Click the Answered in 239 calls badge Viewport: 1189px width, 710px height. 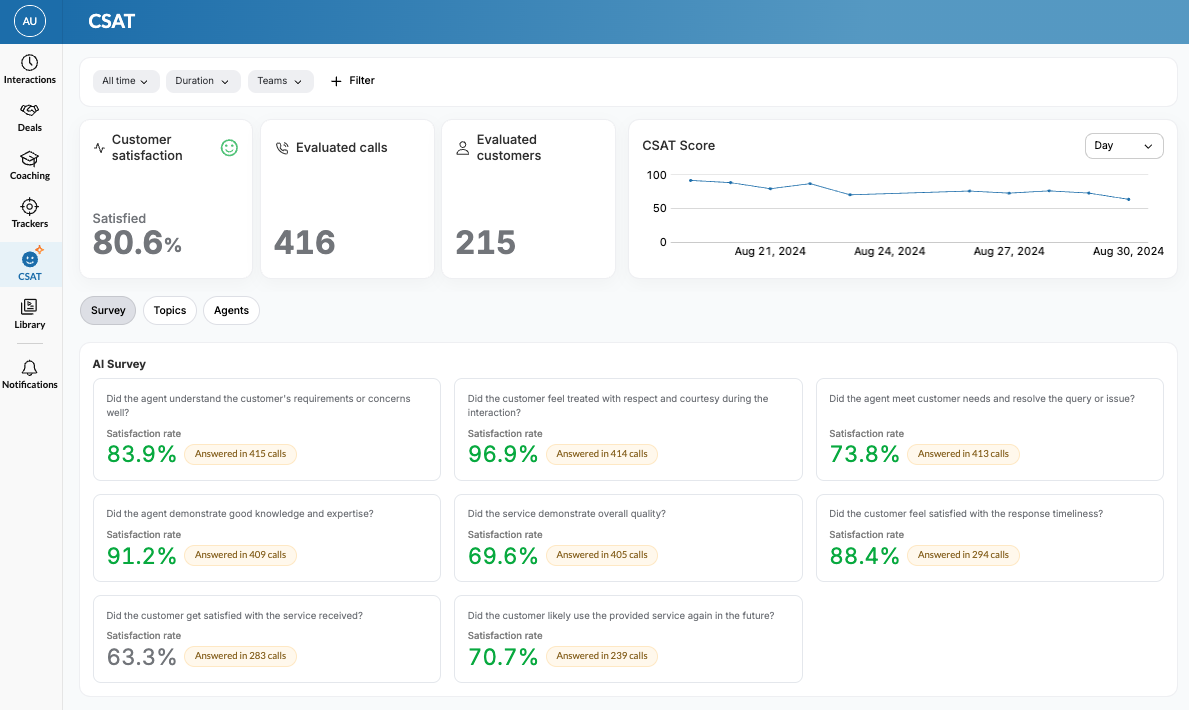pos(602,656)
